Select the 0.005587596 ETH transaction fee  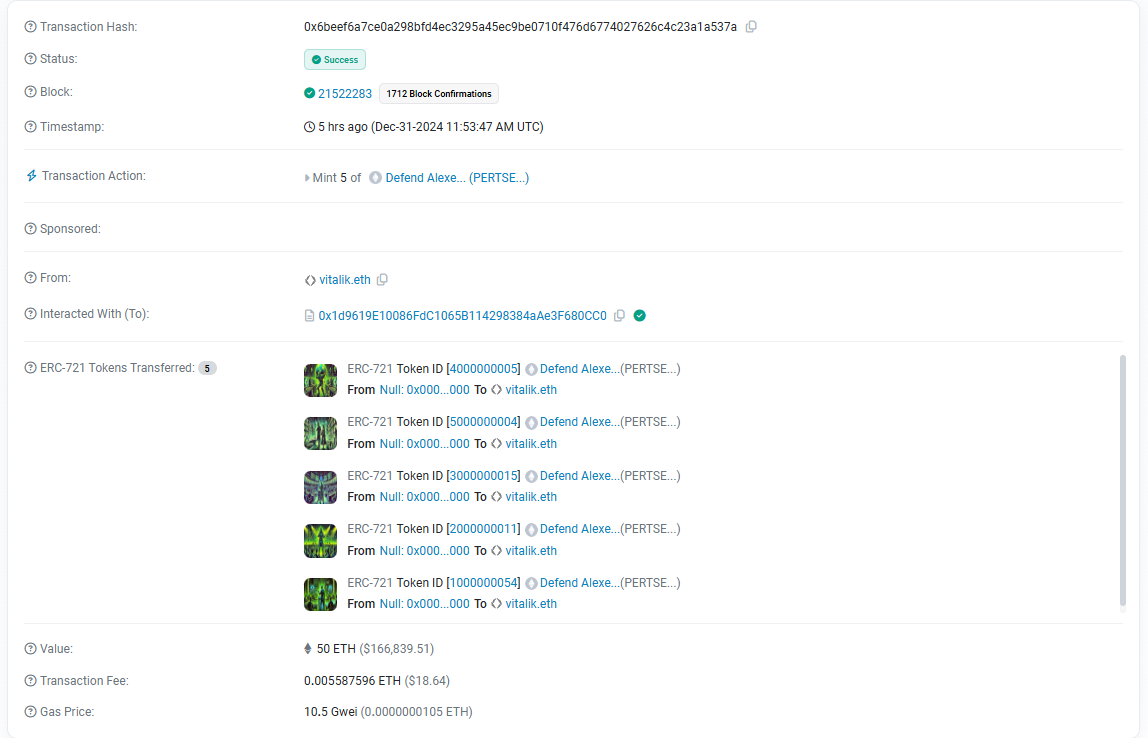point(352,681)
